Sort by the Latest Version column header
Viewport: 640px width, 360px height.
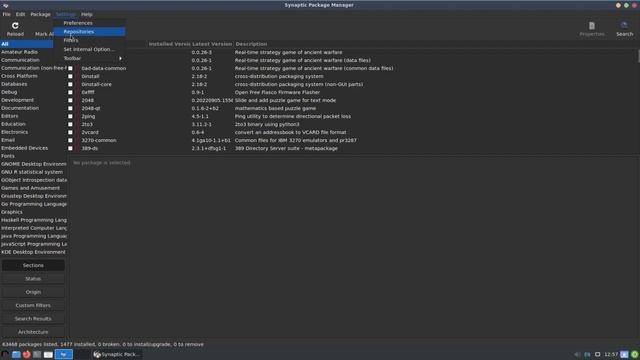[212, 44]
